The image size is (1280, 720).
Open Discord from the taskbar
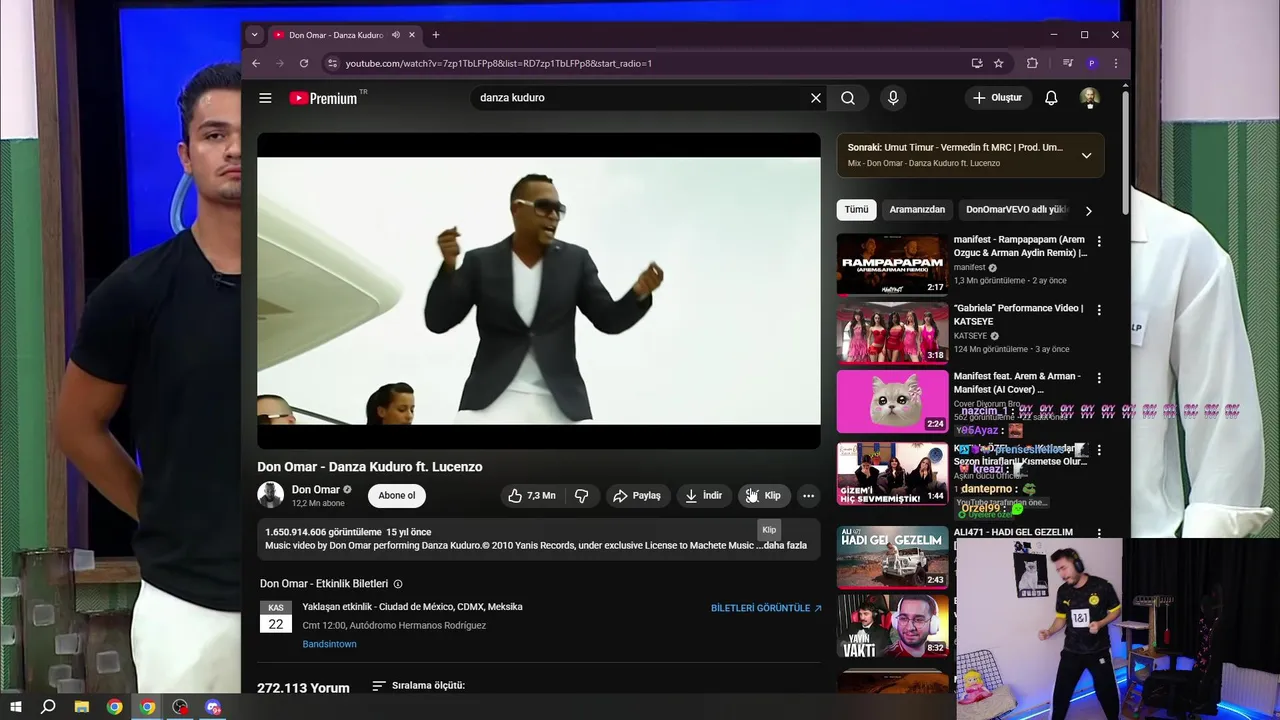[212, 707]
